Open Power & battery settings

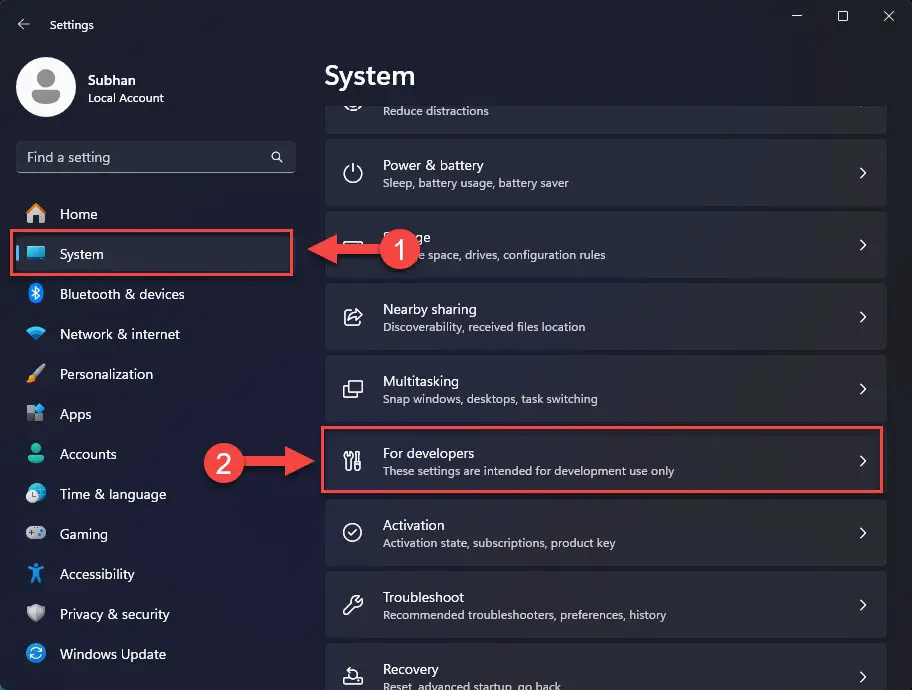(605, 173)
